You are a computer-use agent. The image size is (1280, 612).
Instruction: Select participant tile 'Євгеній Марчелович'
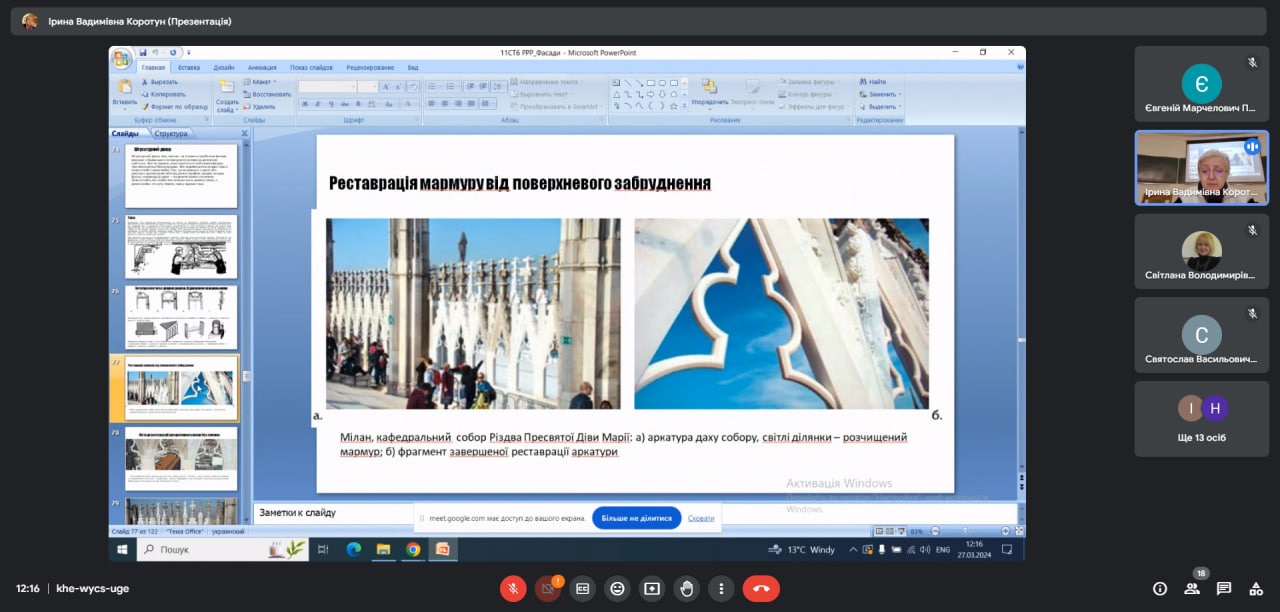pos(1201,84)
